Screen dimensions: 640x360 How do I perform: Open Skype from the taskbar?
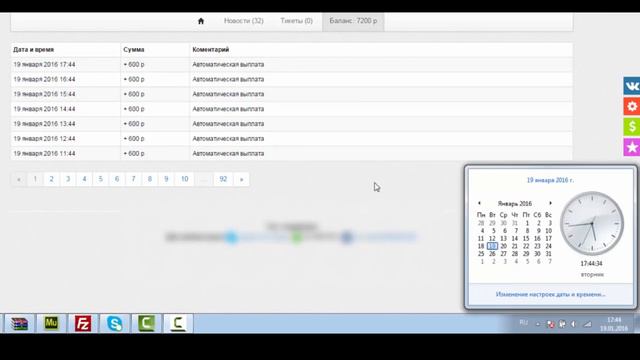(x=115, y=324)
